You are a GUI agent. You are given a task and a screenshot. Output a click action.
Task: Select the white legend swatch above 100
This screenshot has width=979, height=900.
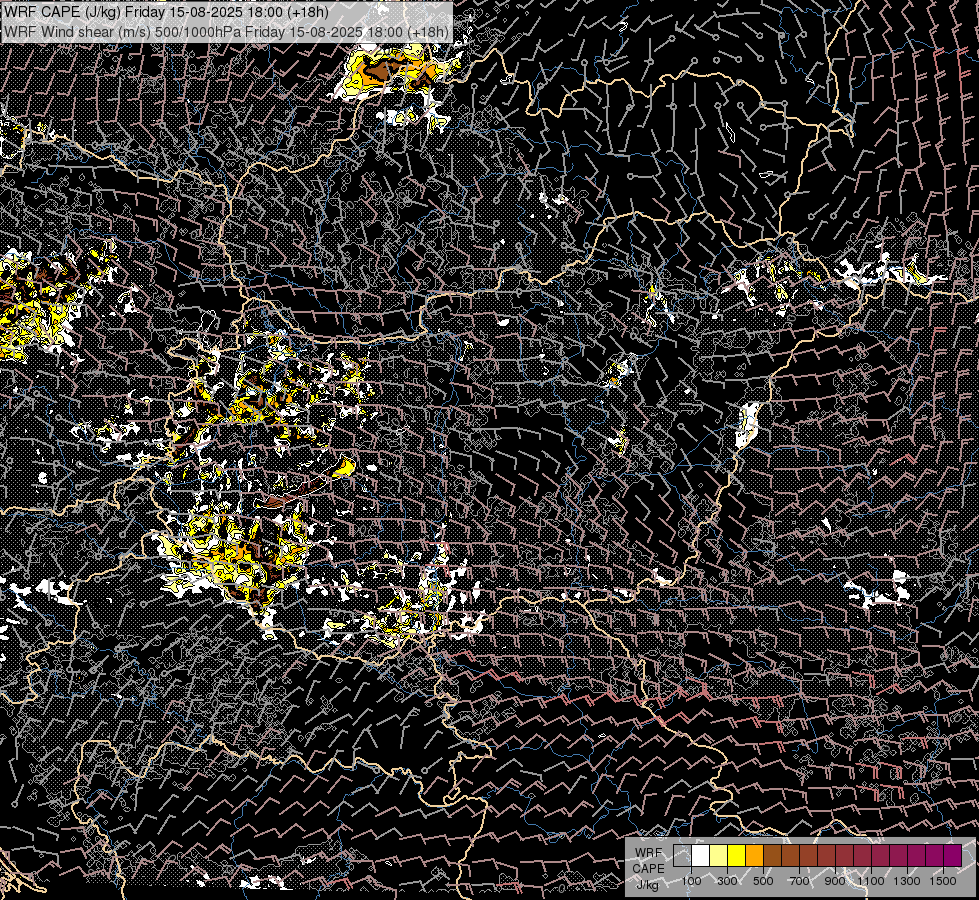click(701, 855)
